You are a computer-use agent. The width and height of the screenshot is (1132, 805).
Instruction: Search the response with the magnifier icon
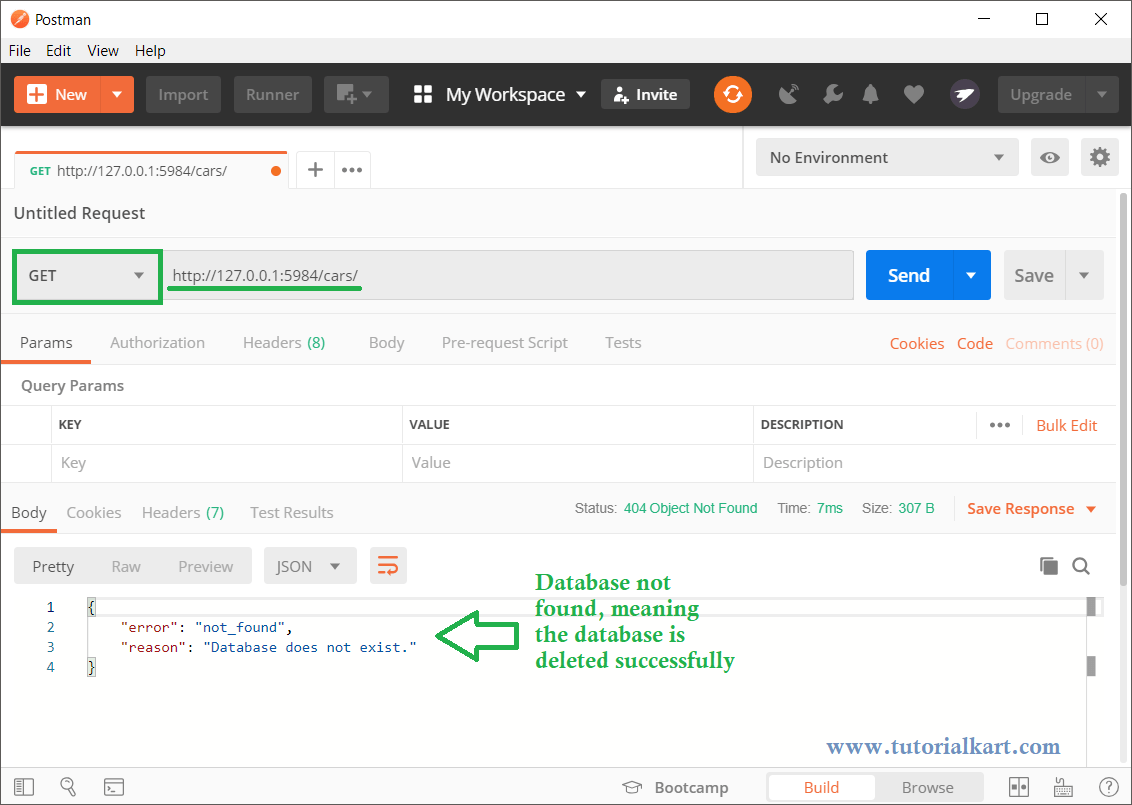pyautogui.click(x=1081, y=566)
